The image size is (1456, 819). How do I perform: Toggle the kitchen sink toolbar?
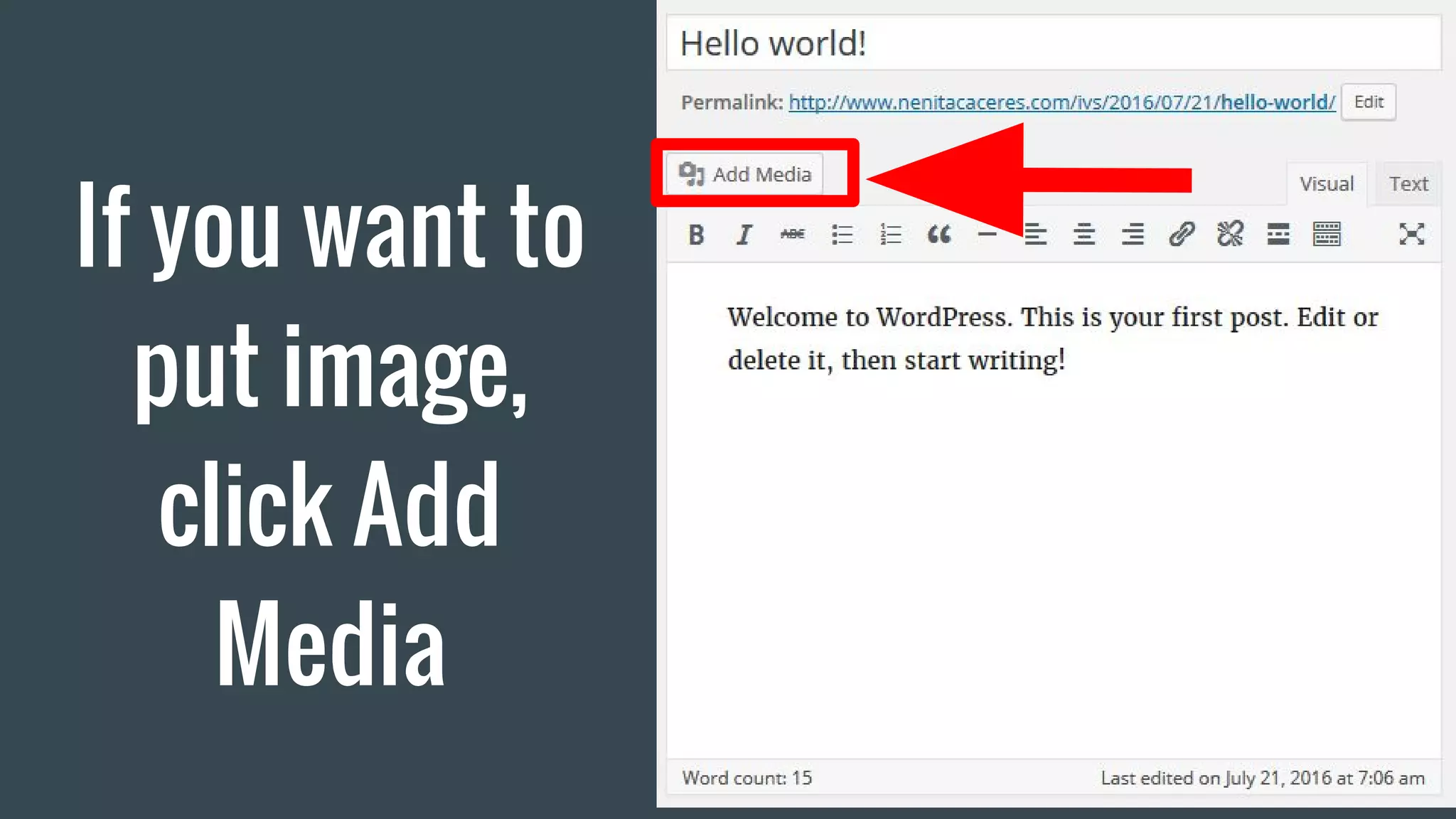(x=1327, y=235)
